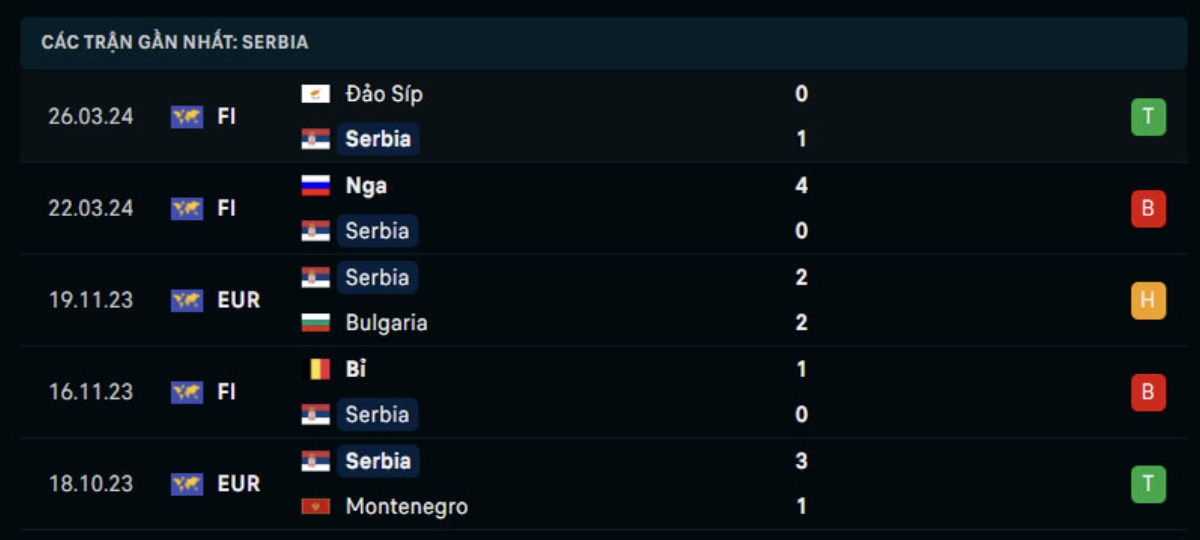Click the Russia flag icon beside Nga
The image size is (1200, 540).
(x=315, y=186)
